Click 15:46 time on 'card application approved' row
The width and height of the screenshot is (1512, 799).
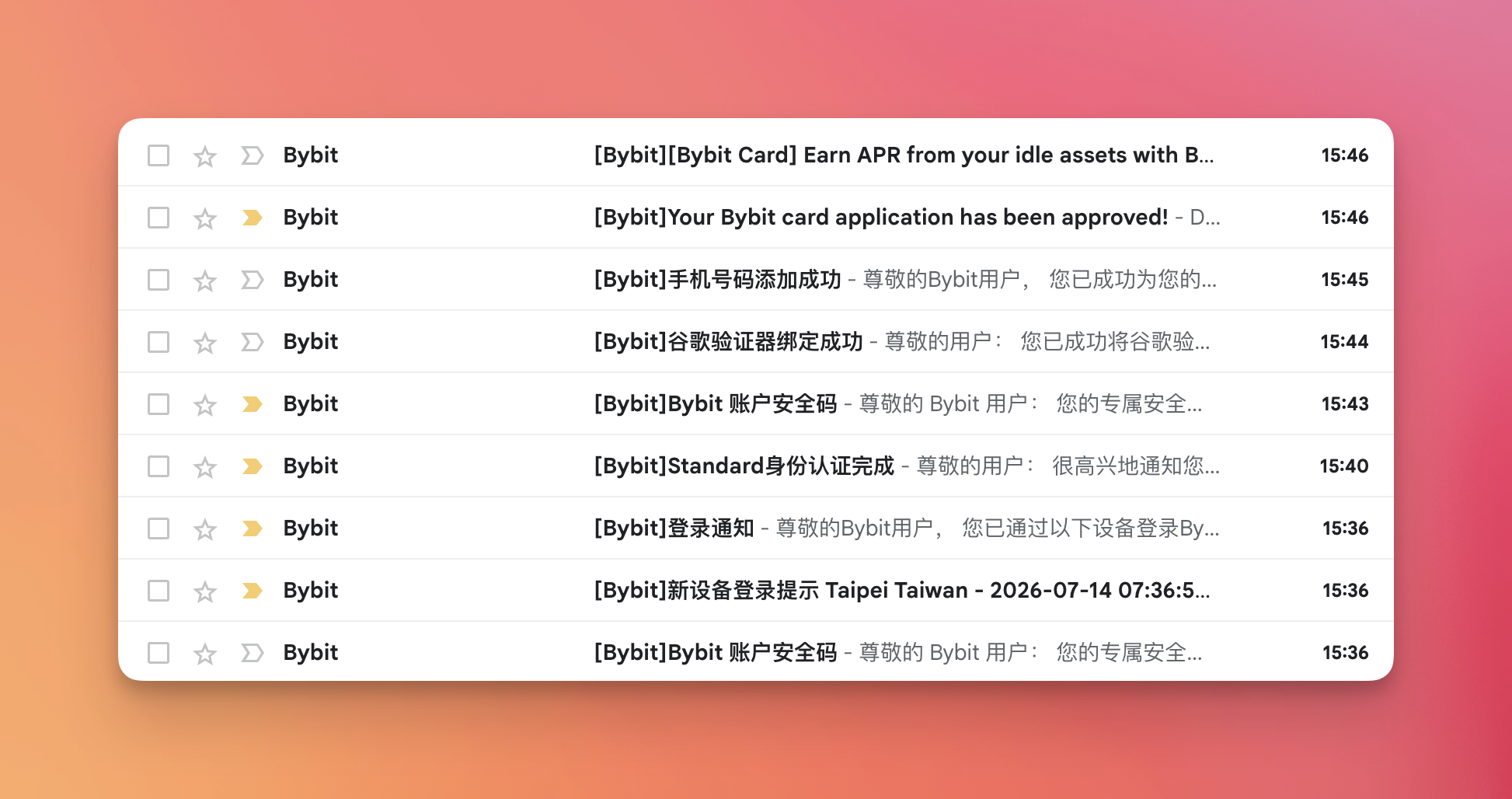[x=1345, y=218]
